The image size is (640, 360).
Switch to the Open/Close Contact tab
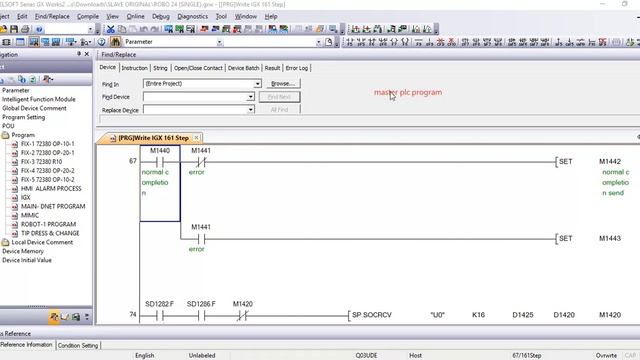[x=198, y=68]
